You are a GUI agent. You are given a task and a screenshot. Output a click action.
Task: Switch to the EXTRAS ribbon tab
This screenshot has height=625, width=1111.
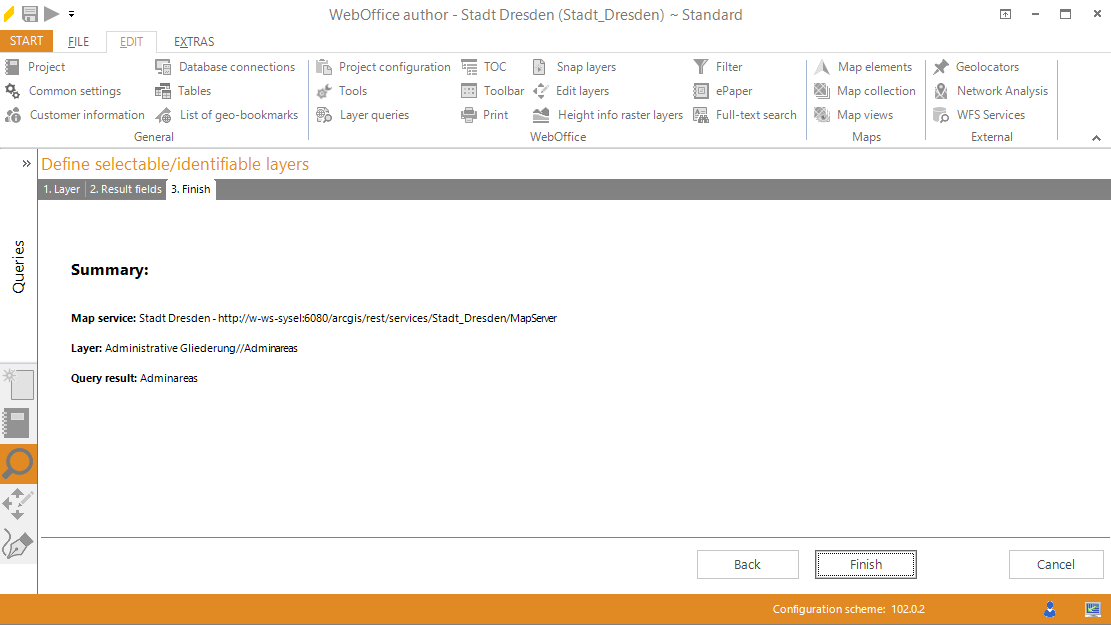pos(193,41)
